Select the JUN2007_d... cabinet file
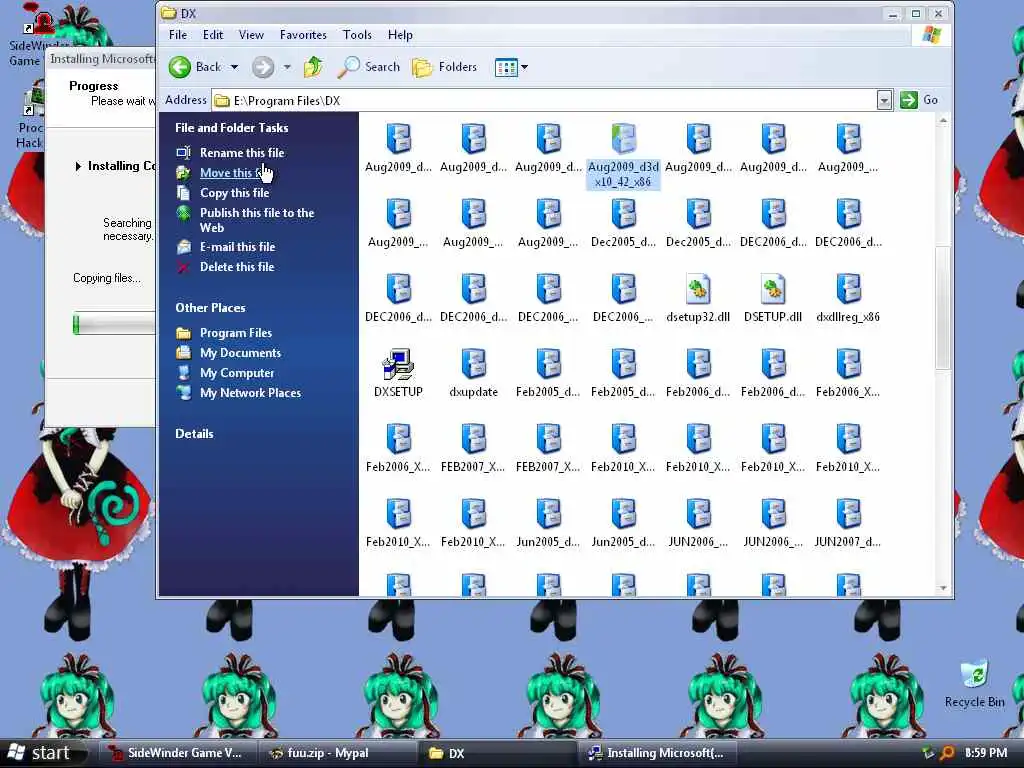The image size is (1024, 768). [x=848, y=523]
